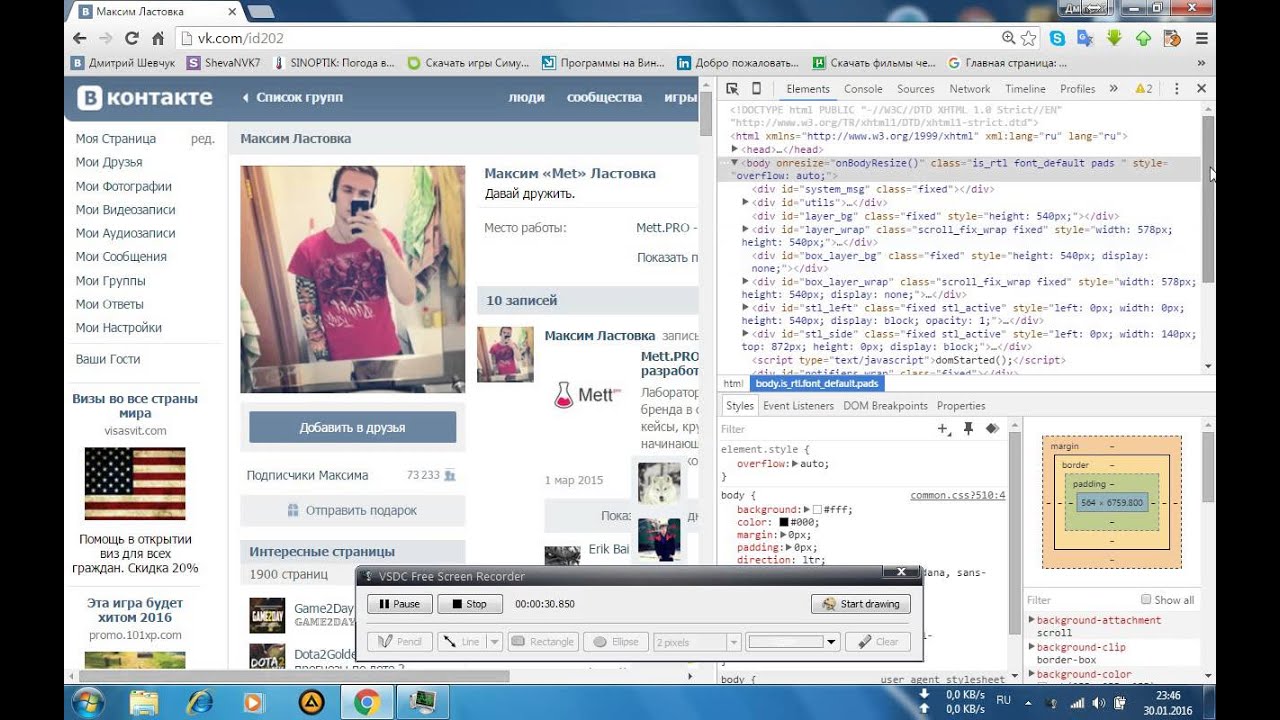This screenshot has width=1280, height=720.
Task: Collapse the body element node
Action: click(735, 162)
